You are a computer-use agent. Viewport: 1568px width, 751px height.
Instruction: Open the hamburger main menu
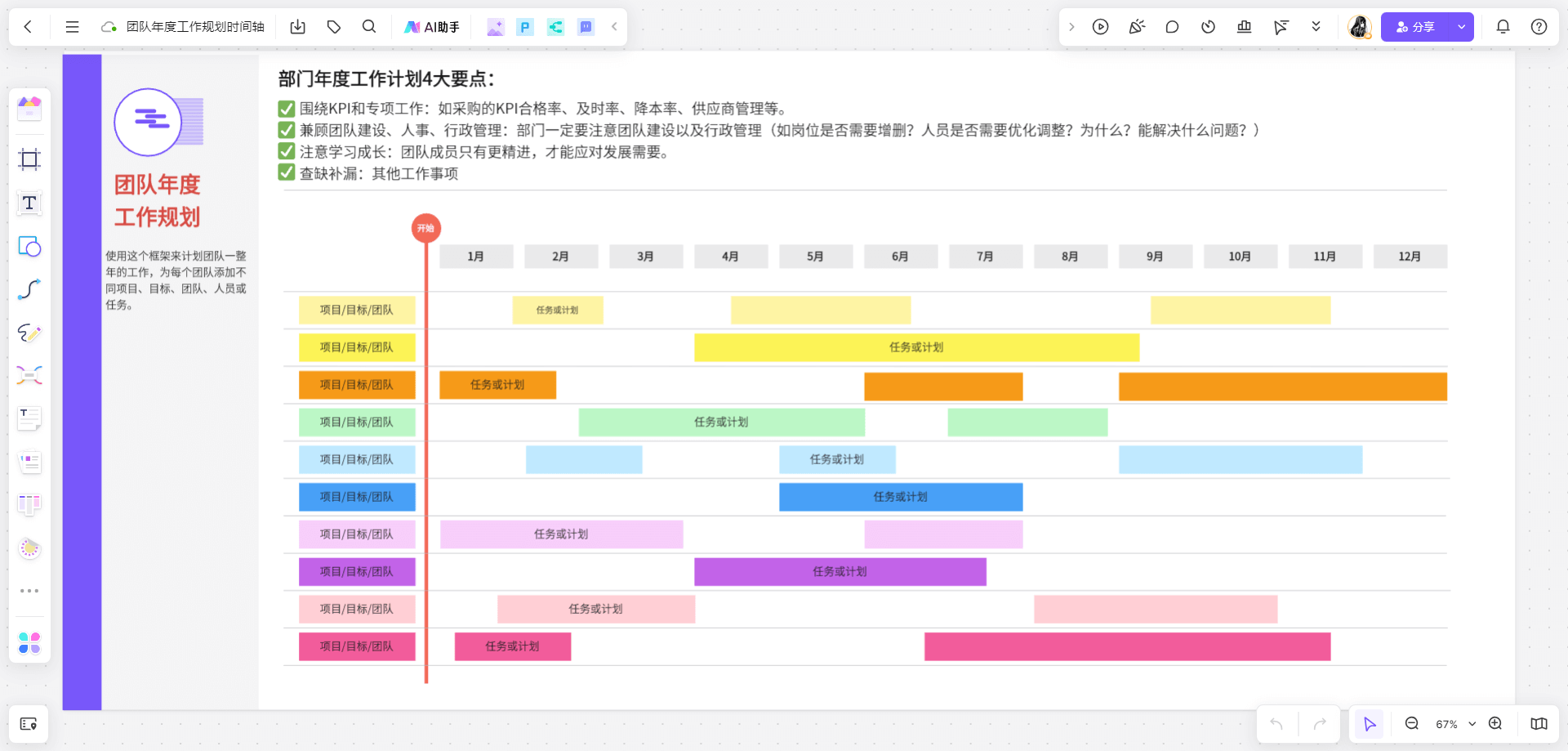(x=72, y=27)
